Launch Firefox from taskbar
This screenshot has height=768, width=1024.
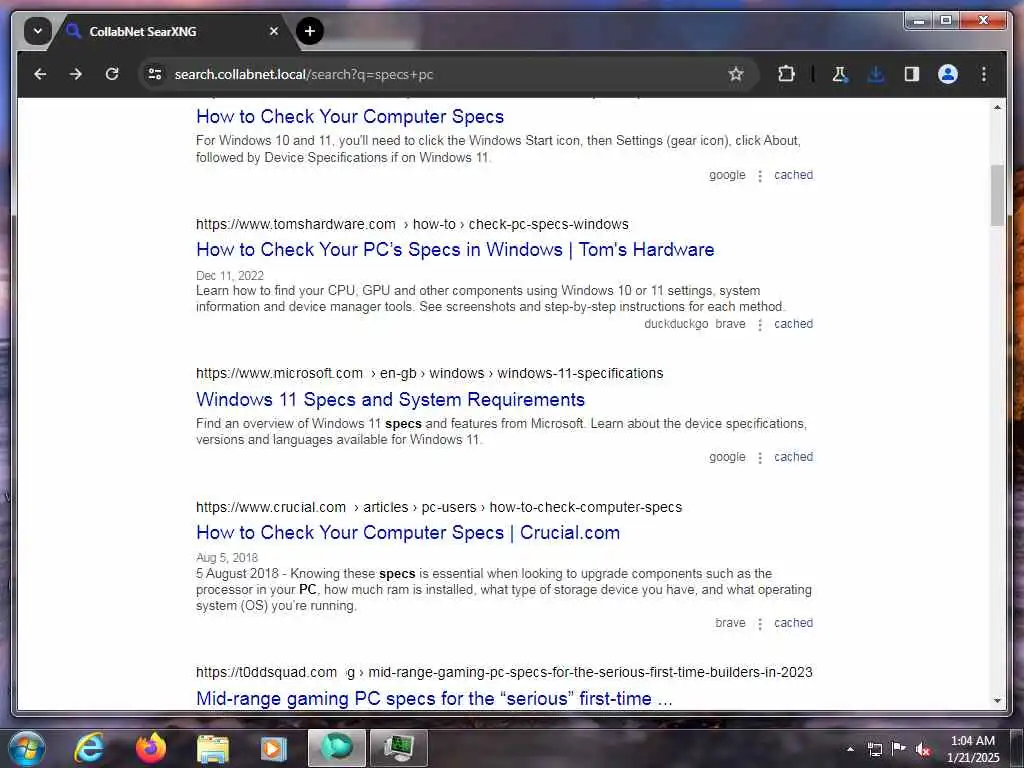click(151, 748)
